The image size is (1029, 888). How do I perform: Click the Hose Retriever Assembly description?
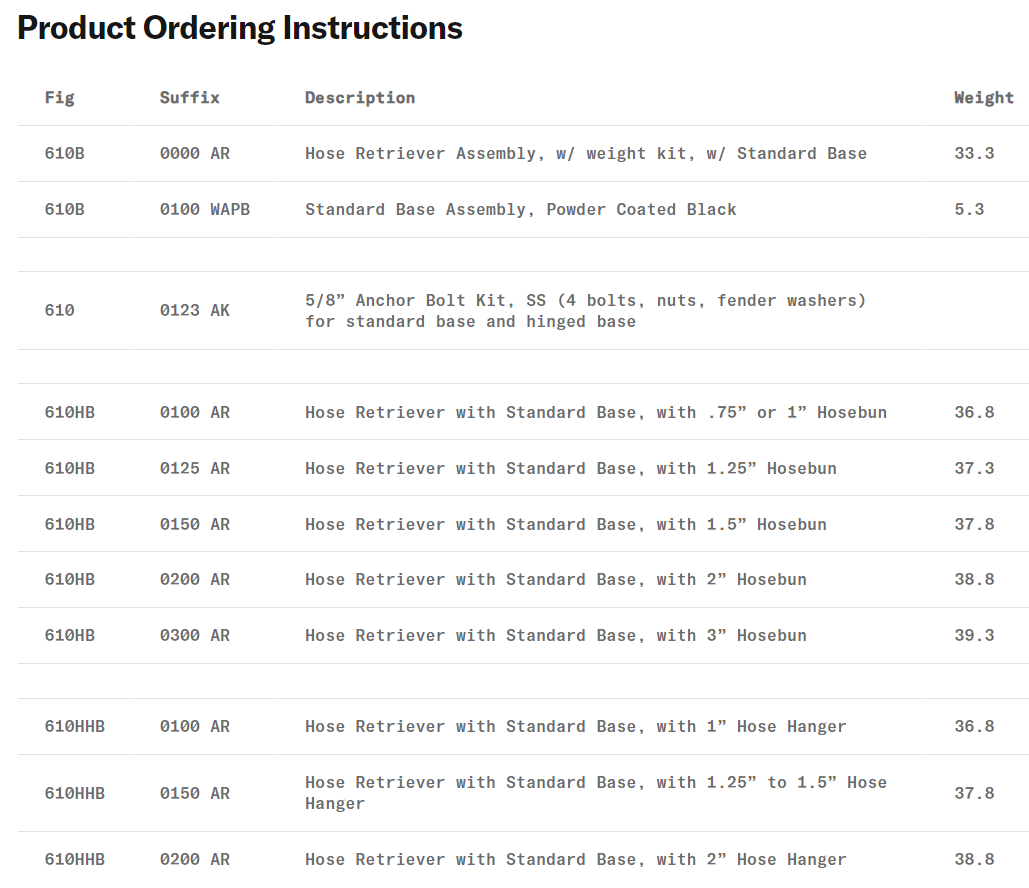tap(585, 154)
